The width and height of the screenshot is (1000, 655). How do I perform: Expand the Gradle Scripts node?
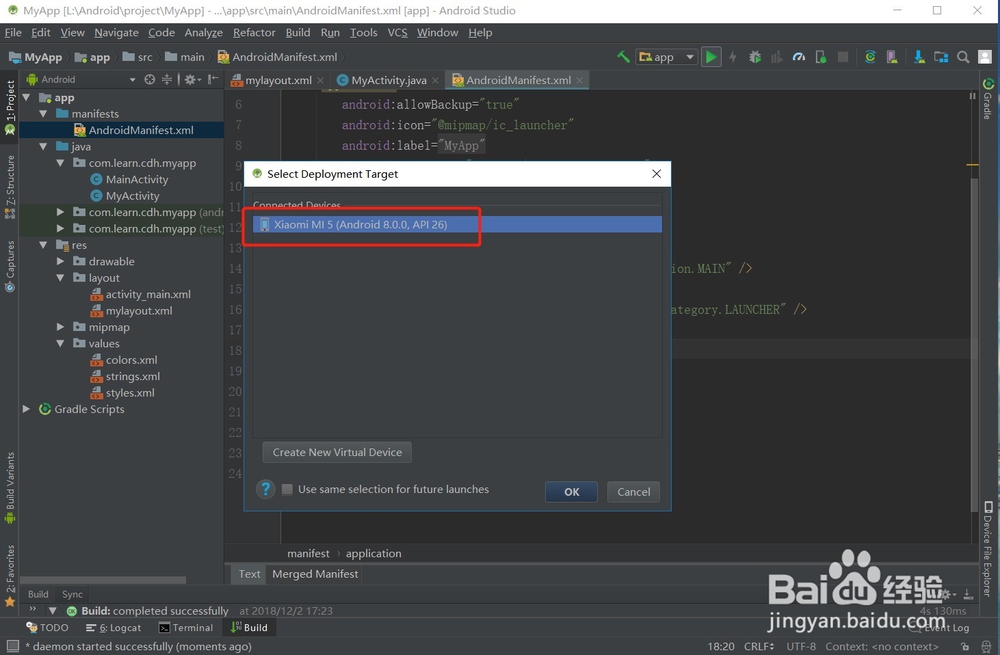26,409
